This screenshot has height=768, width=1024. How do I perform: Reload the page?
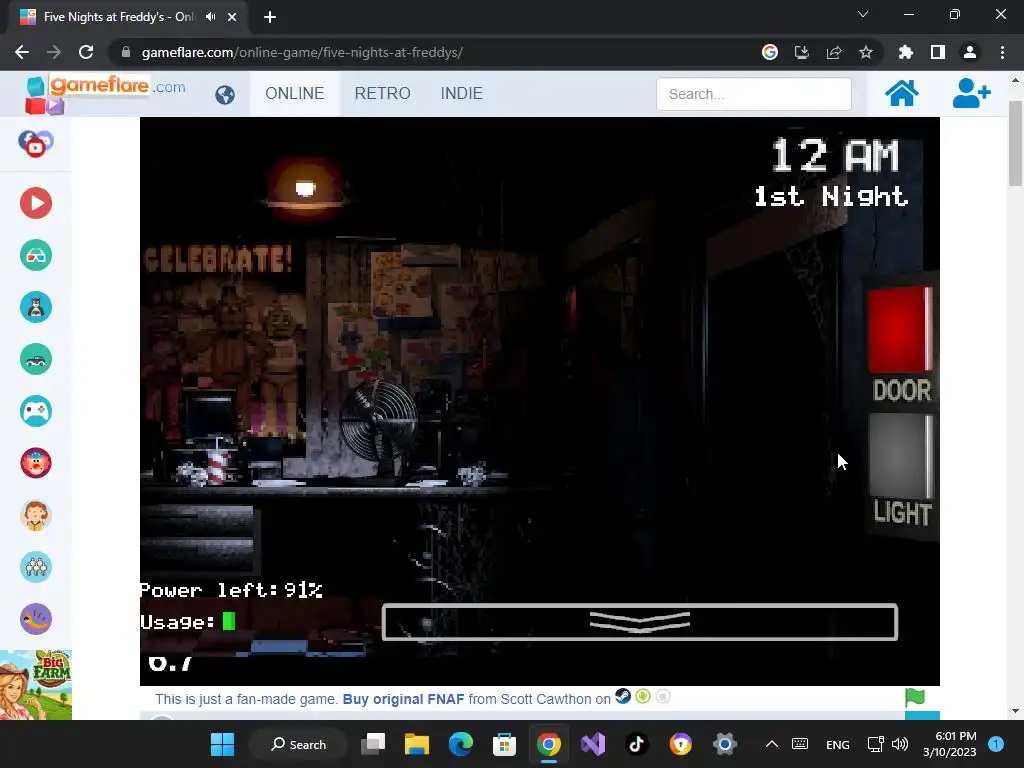pos(86,52)
